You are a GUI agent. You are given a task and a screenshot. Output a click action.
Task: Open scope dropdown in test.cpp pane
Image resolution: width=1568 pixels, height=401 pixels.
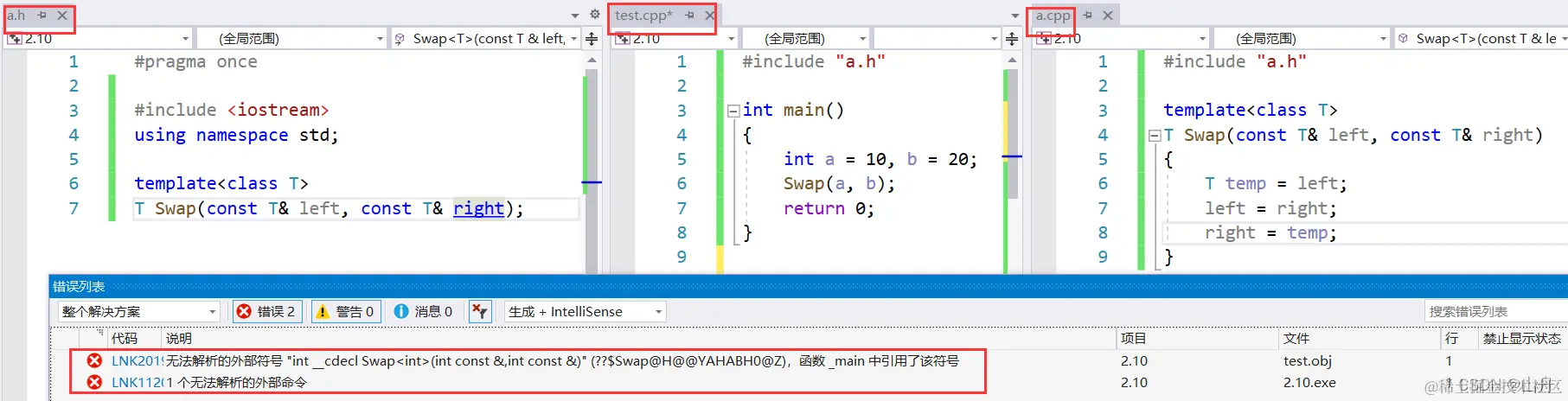[805, 39]
